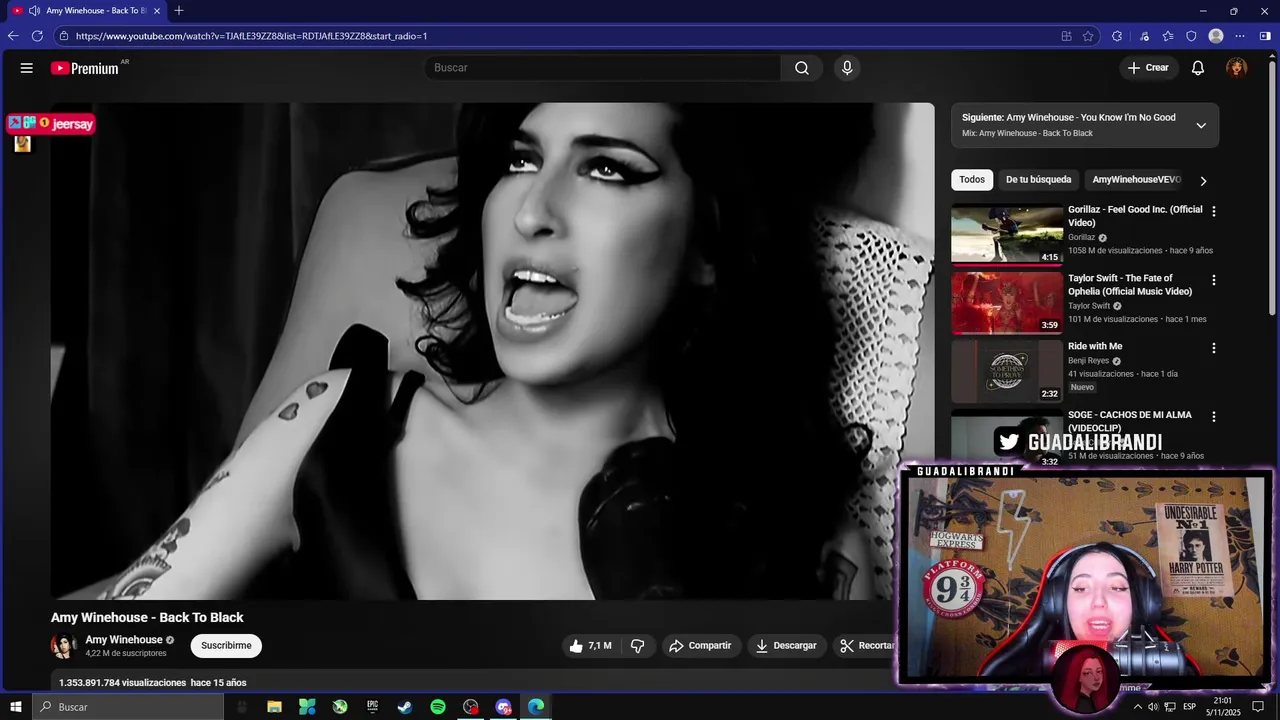
Task: Open the Benji Reyes channel link
Action: tap(1088, 361)
